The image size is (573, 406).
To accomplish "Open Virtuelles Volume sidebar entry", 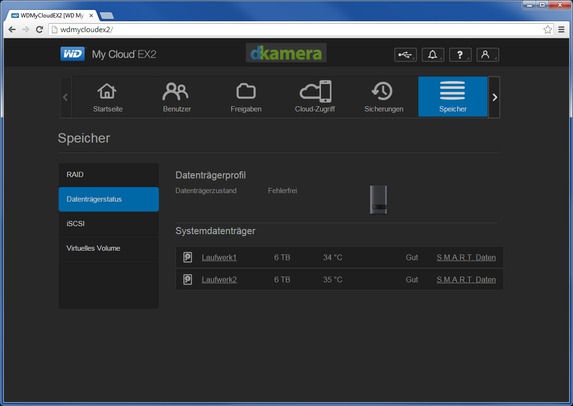I will [109, 248].
